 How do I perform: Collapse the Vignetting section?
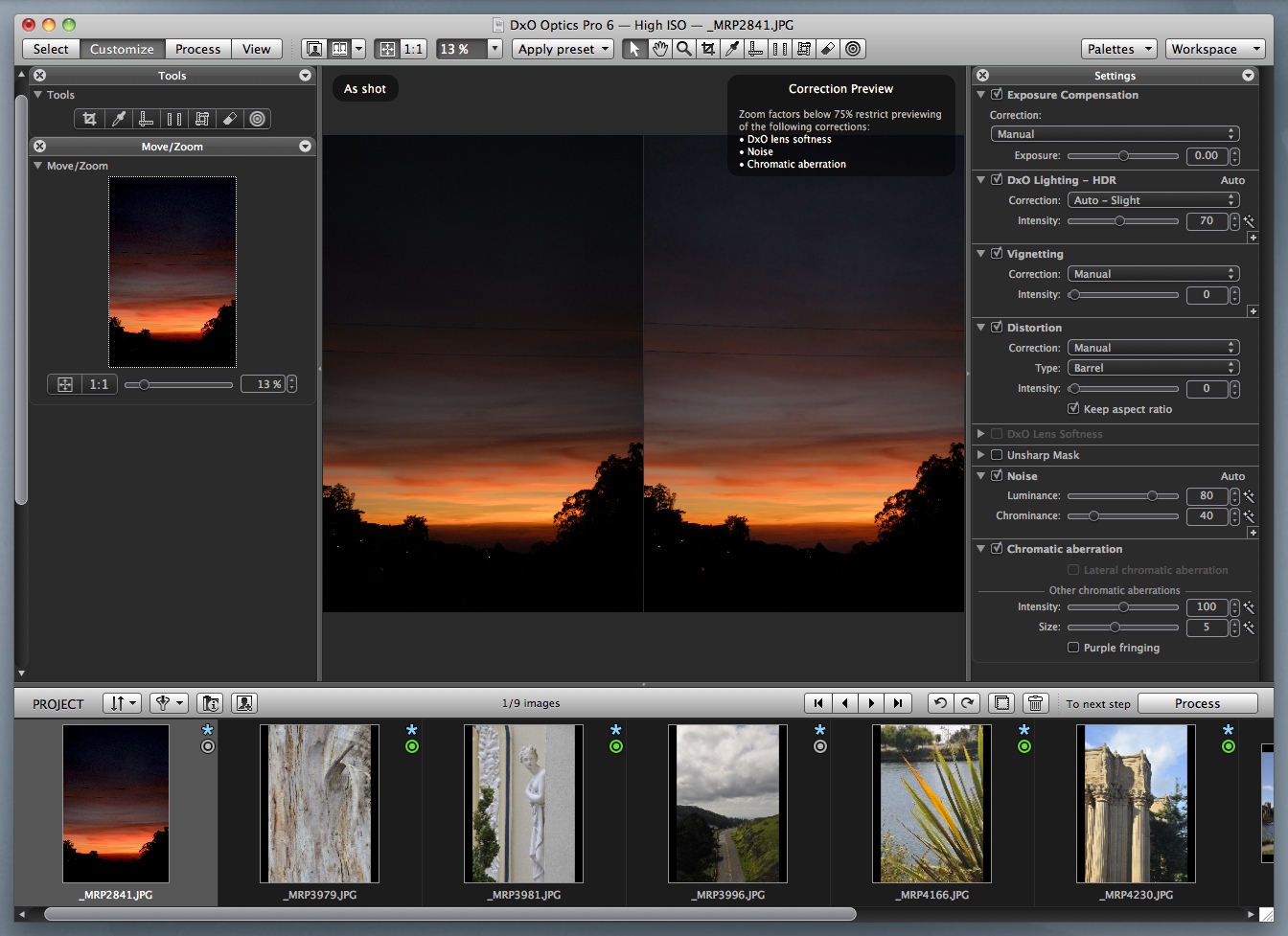[x=981, y=254]
